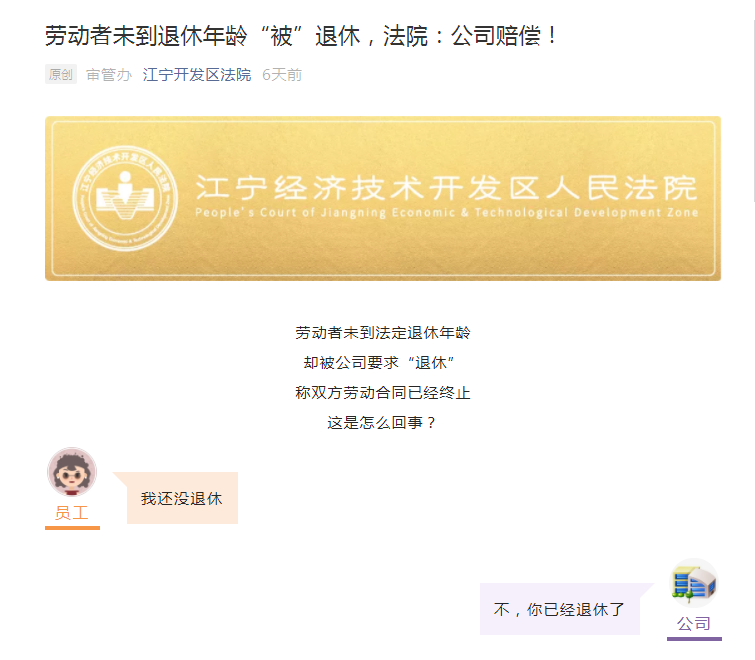Click the line 这是怎么回事？

[383, 422]
